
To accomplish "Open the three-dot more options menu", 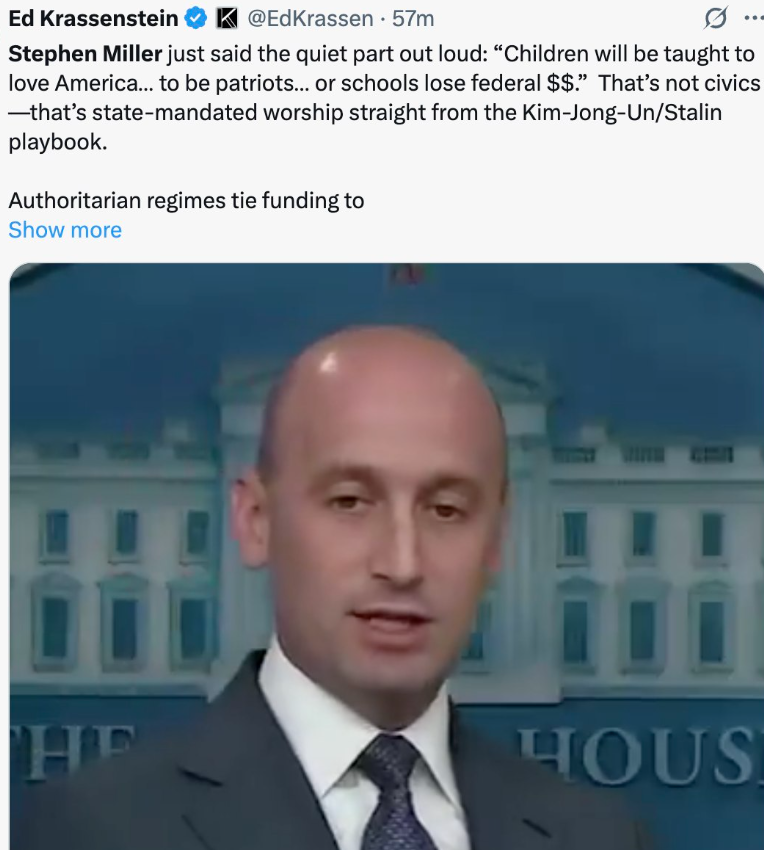I will tap(755, 18).
